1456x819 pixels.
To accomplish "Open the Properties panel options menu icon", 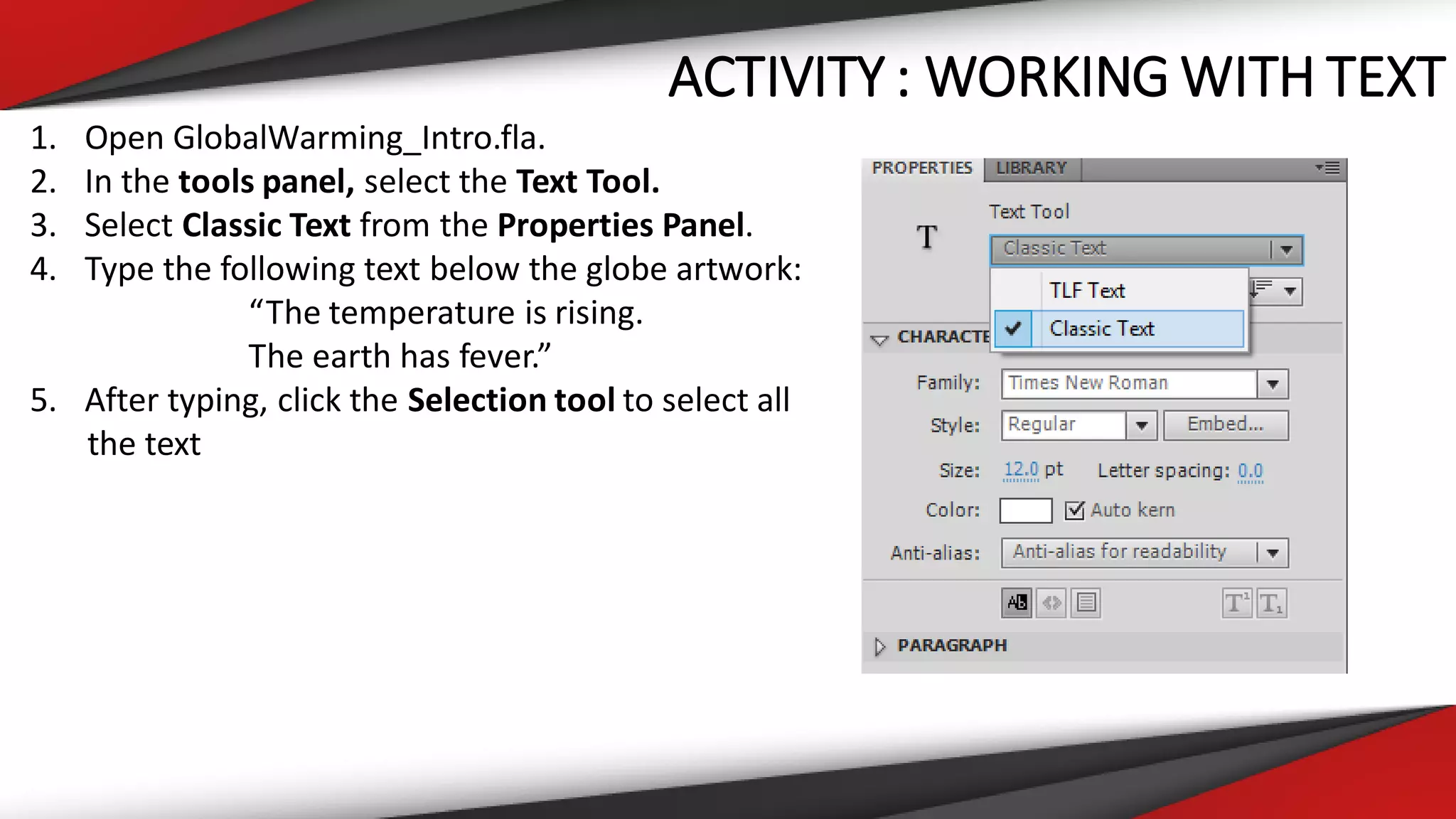I will tap(1327, 168).
